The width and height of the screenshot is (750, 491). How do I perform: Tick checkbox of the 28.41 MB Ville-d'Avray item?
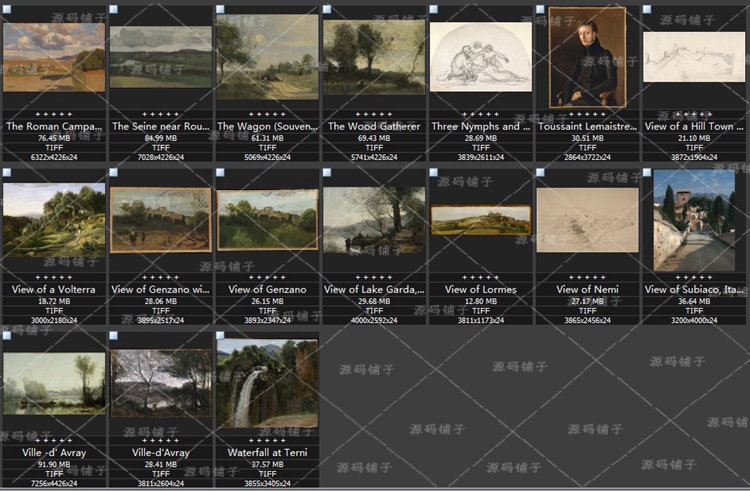point(113,336)
